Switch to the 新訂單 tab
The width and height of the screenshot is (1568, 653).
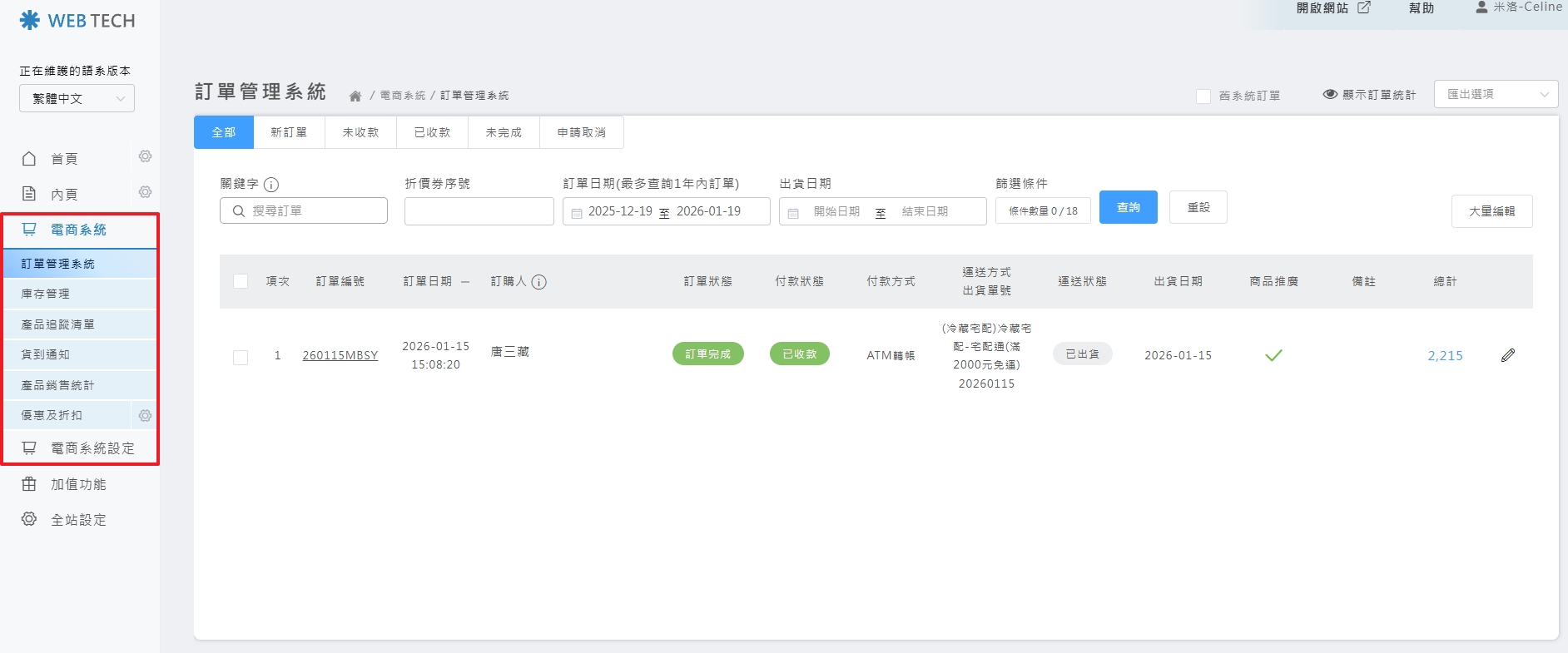pos(289,132)
